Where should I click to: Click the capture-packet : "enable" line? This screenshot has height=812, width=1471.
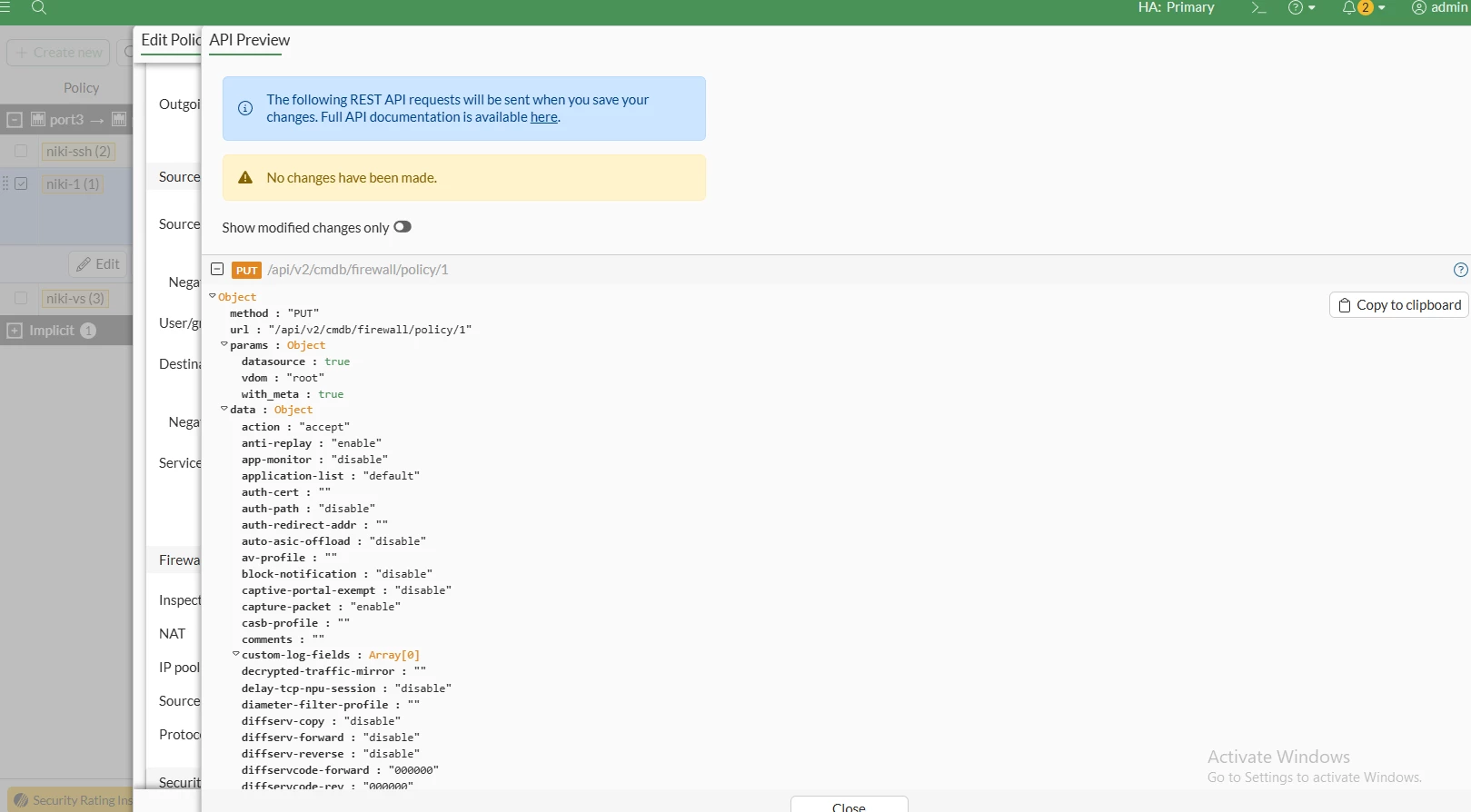[321, 607]
